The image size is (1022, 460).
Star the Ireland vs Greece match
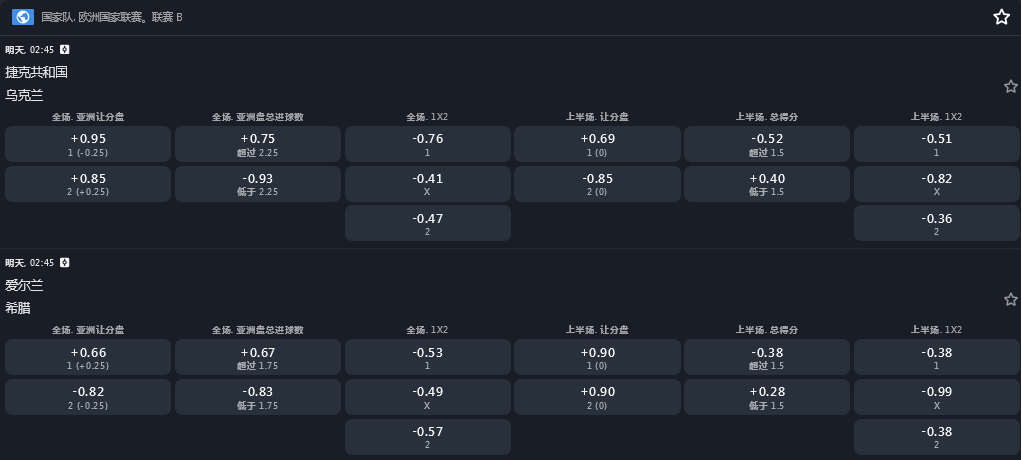pos(1010,300)
